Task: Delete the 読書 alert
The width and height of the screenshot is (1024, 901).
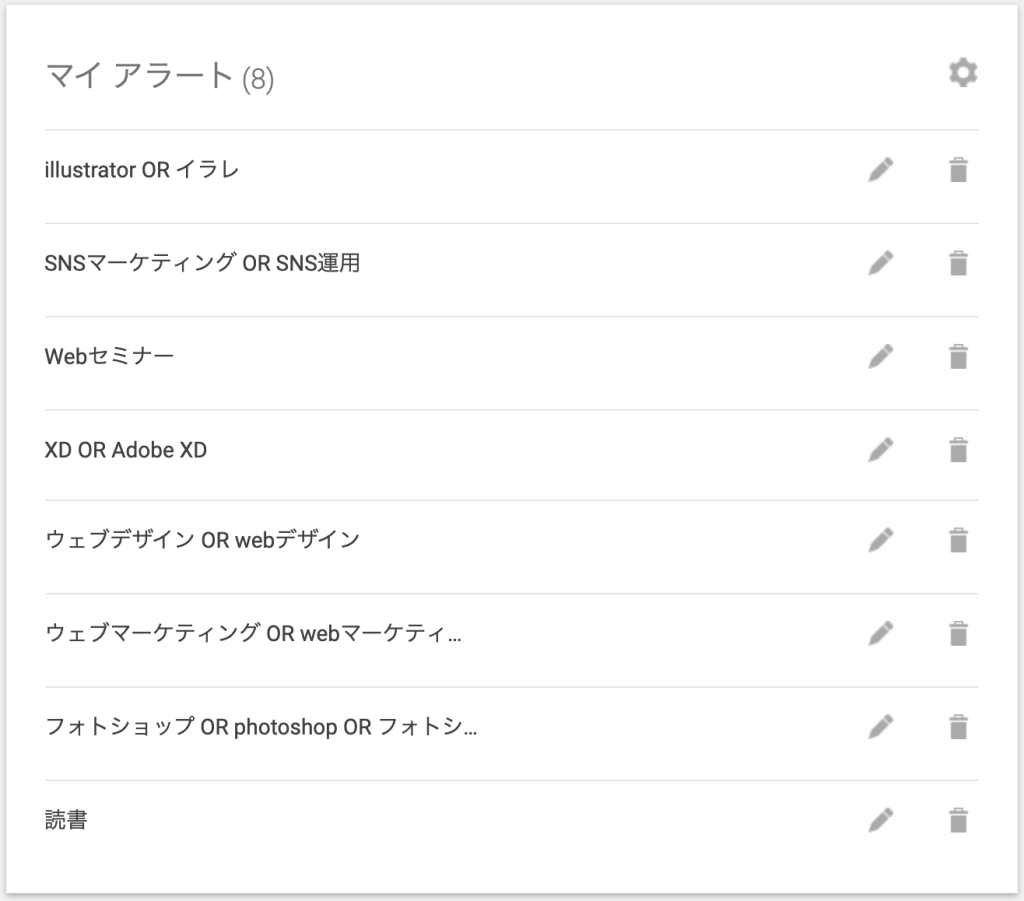Action: [958, 820]
